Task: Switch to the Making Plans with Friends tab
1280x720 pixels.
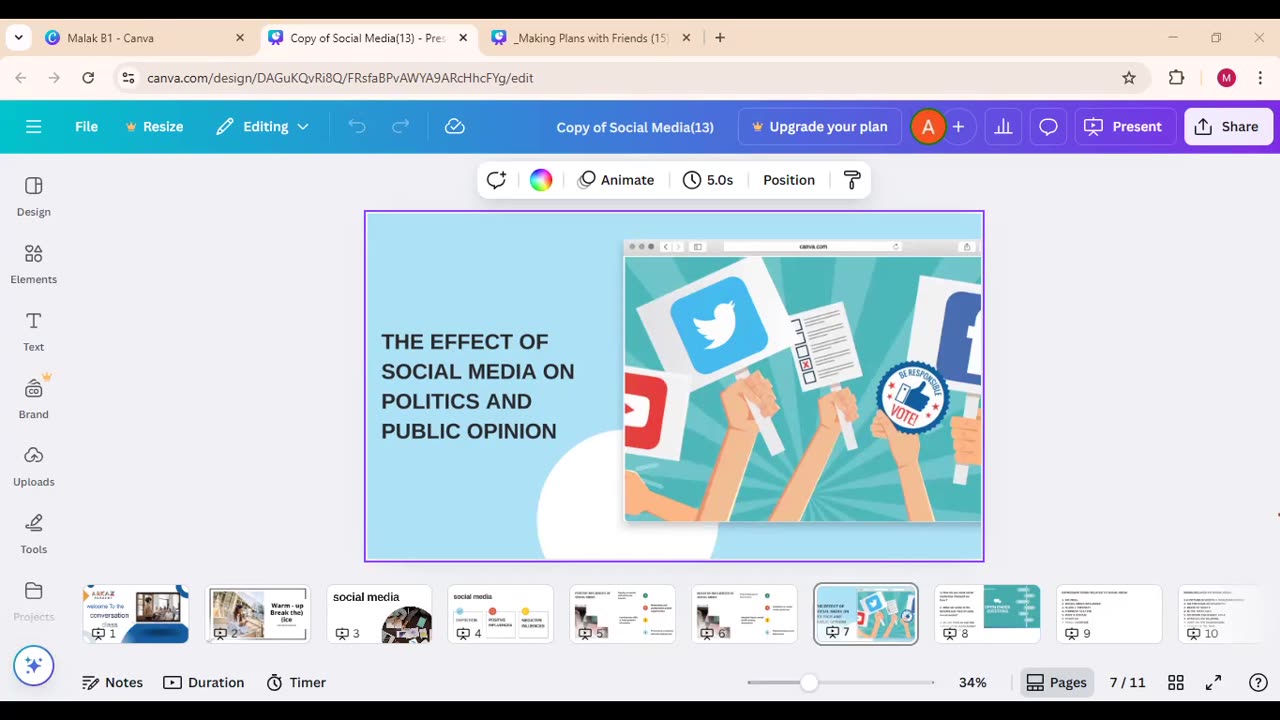Action: point(590,38)
